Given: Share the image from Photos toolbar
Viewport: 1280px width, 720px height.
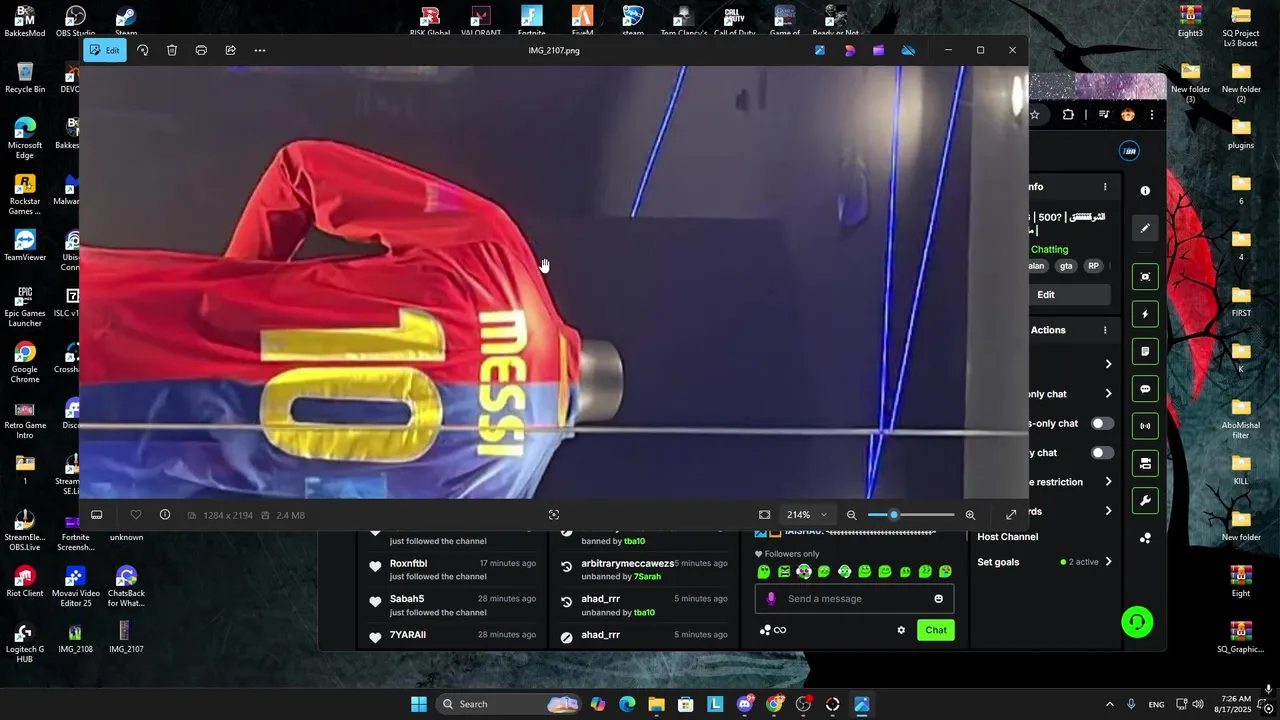Looking at the screenshot, I should (x=230, y=50).
